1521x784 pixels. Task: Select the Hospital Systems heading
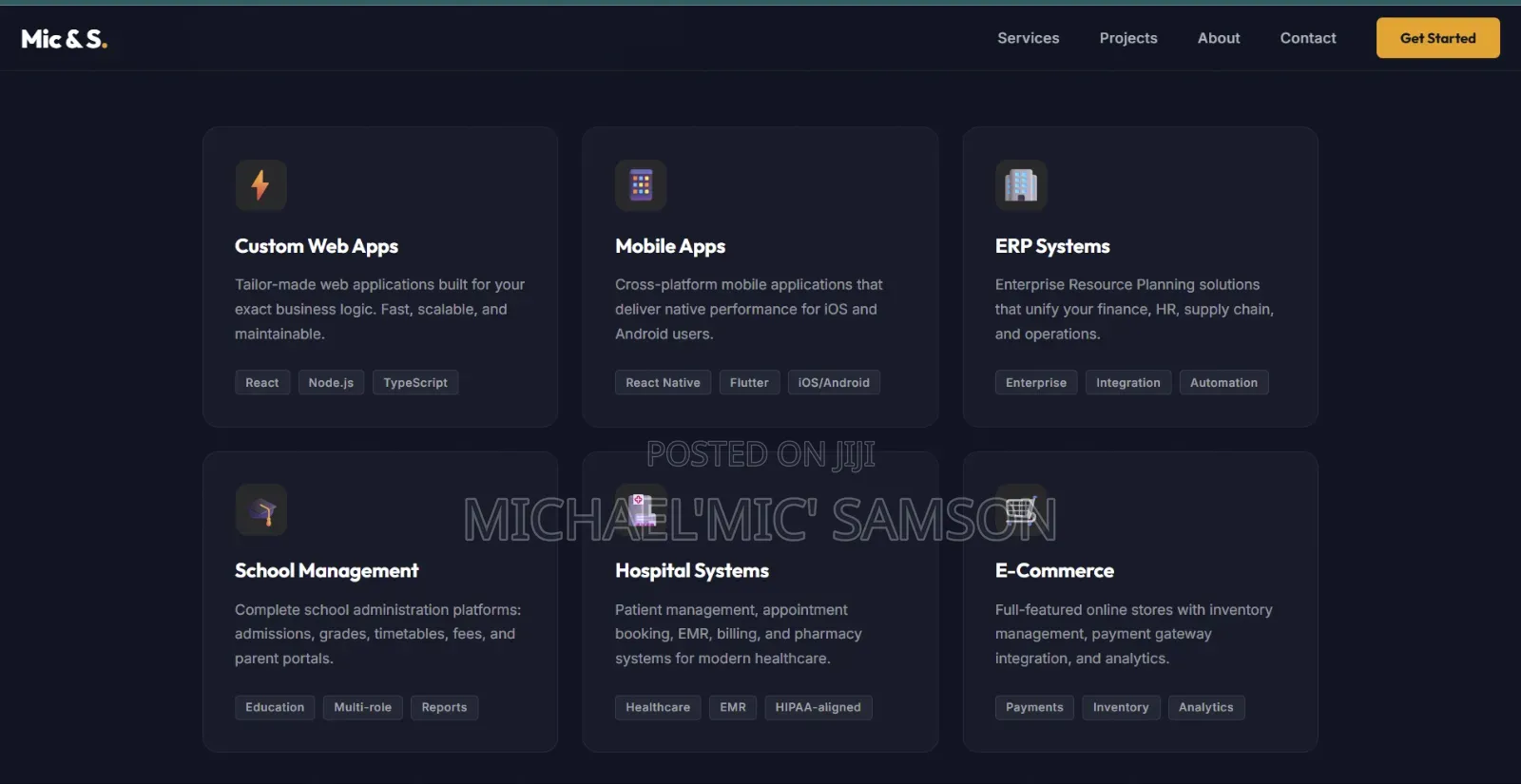coord(692,571)
